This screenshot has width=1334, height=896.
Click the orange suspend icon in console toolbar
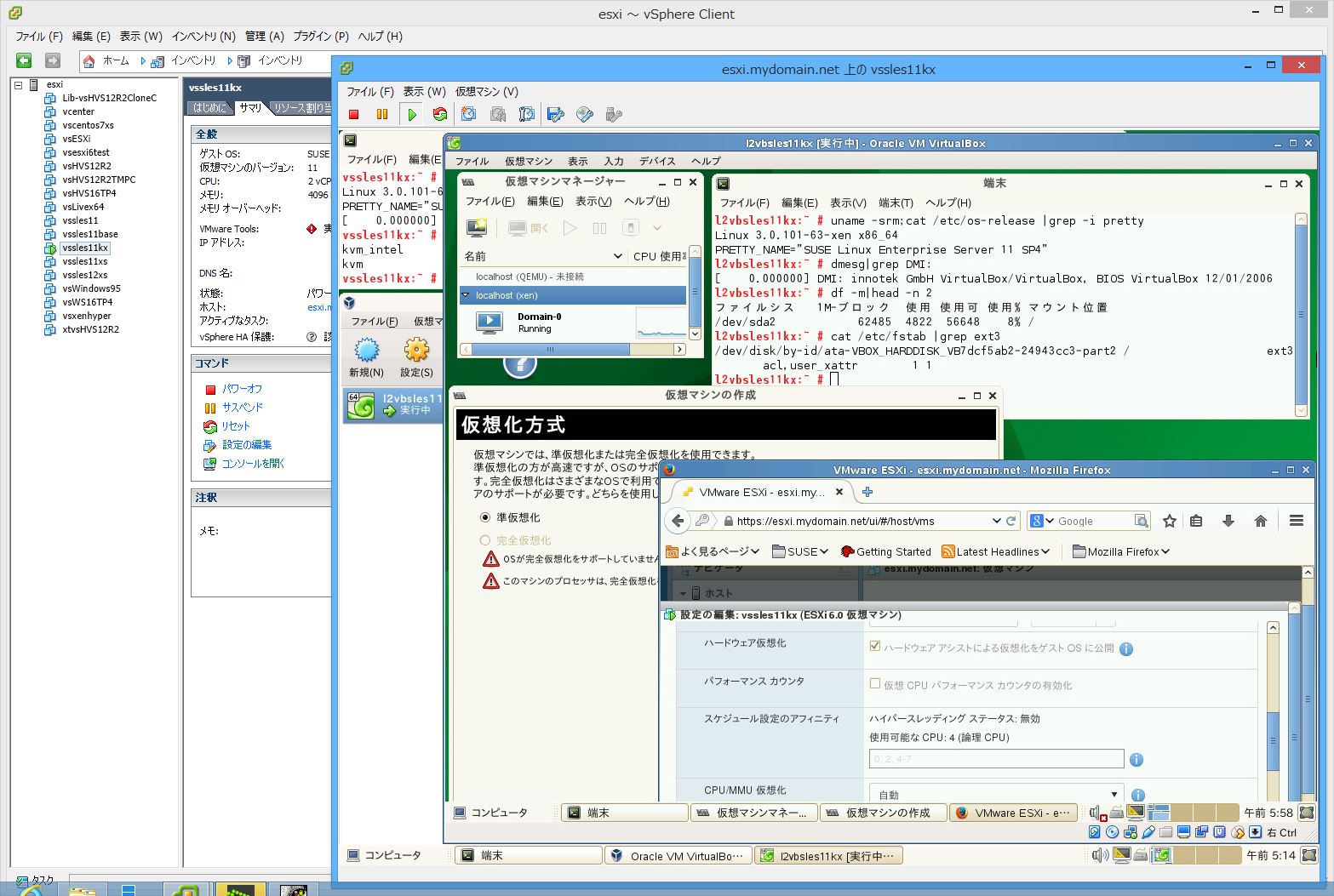tap(382, 114)
